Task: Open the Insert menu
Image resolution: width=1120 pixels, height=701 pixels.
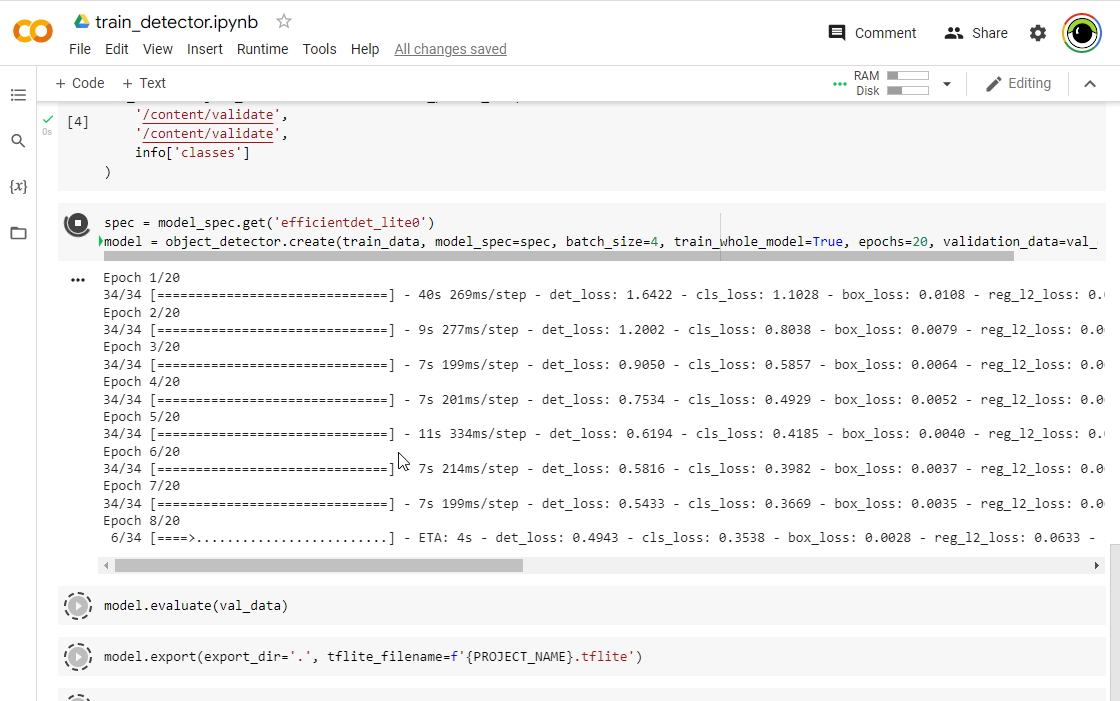Action: 205,49
